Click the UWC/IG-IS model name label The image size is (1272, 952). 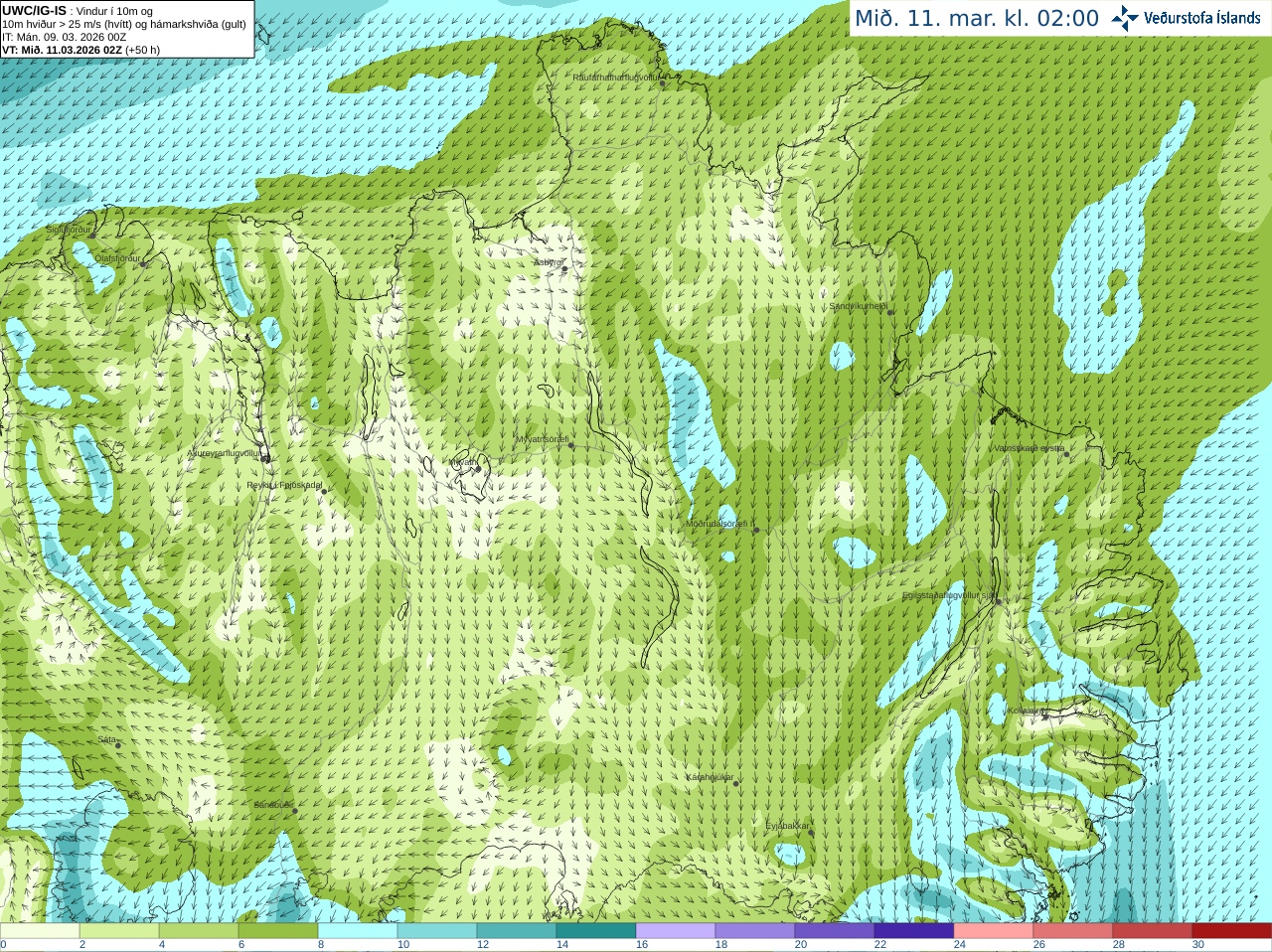35,10
